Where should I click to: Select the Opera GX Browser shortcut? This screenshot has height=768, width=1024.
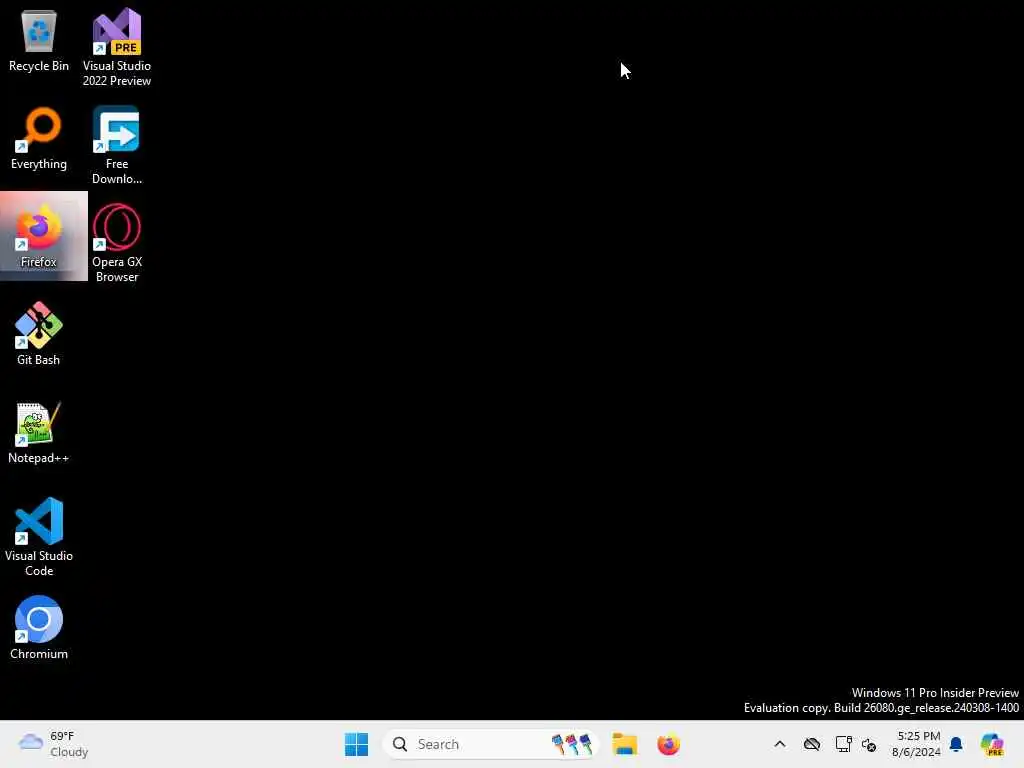(117, 243)
